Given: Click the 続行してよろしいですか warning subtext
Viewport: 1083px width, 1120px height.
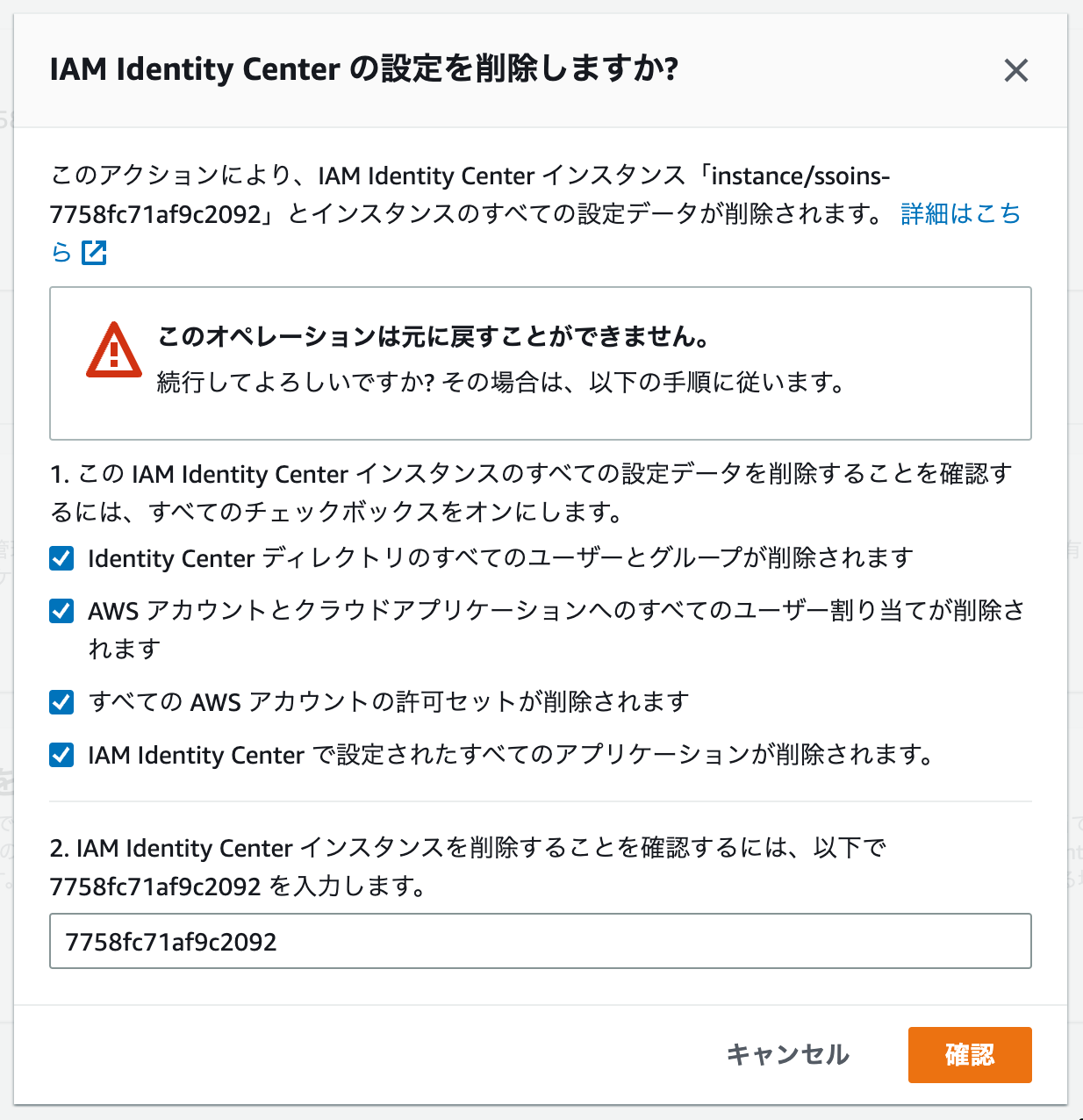Looking at the screenshot, I should tap(500, 383).
